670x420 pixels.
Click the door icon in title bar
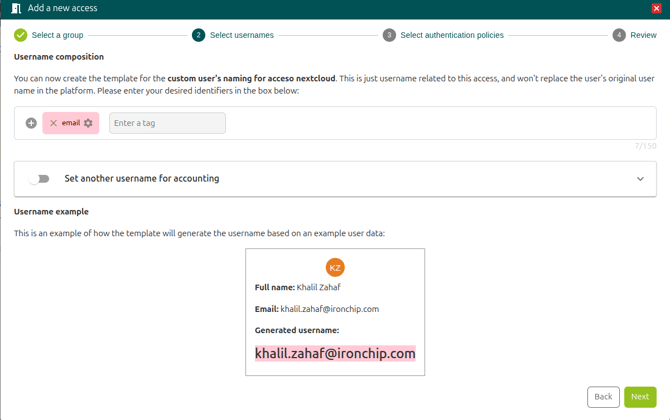tap(15, 8)
